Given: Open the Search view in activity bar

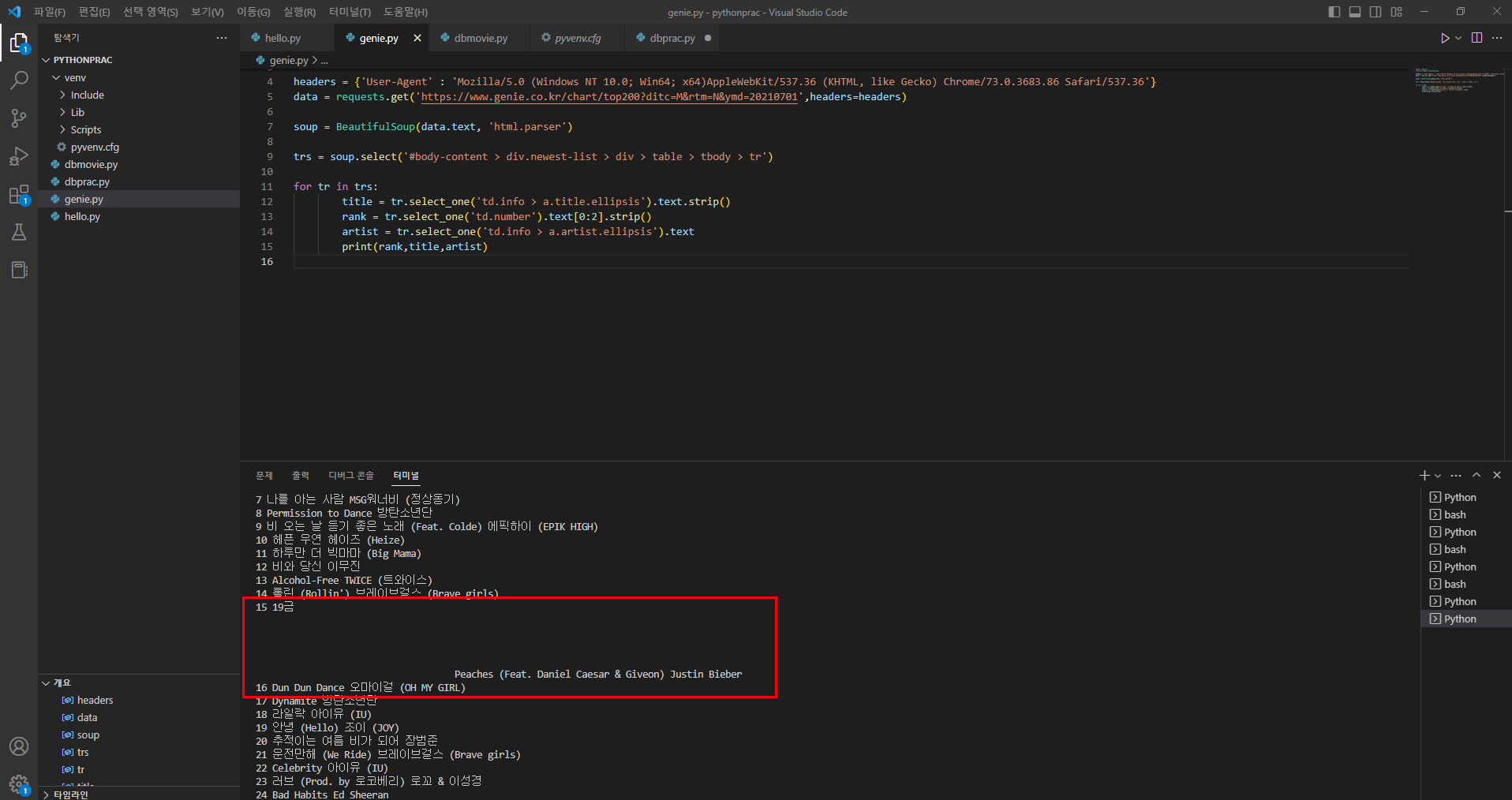Looking at the screenshot, I should point(19,80).
